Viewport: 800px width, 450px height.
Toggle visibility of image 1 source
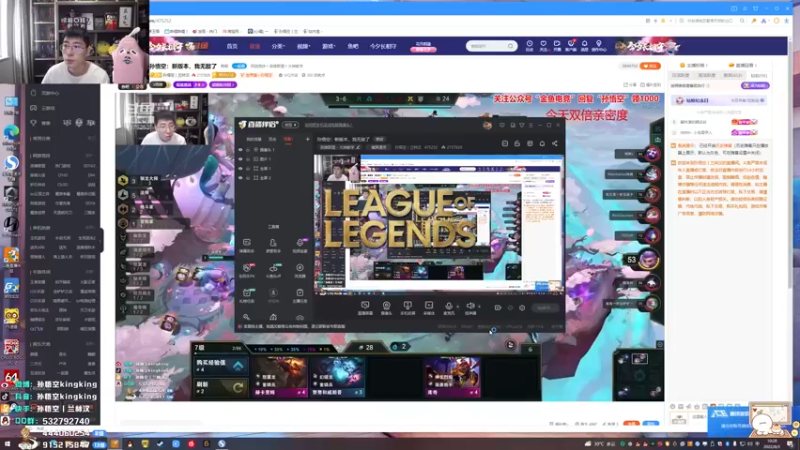click(x=240, y=159)
